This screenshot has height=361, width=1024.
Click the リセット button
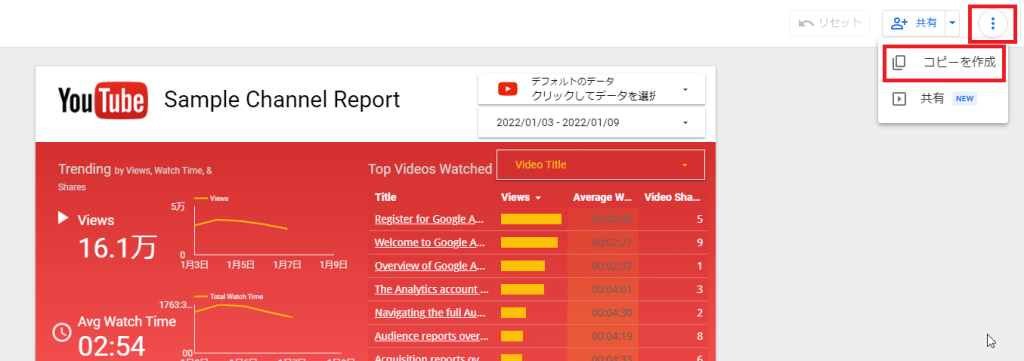click(x=829, y=23)
